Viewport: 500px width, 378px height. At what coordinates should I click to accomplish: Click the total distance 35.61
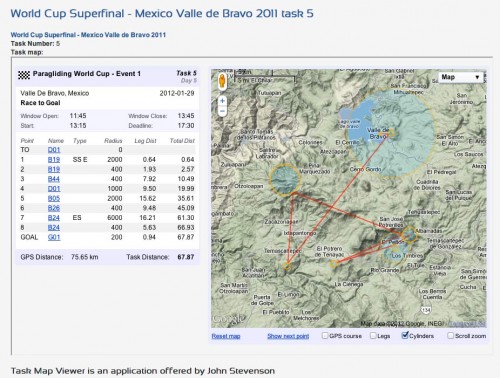(x=186, y=198)
